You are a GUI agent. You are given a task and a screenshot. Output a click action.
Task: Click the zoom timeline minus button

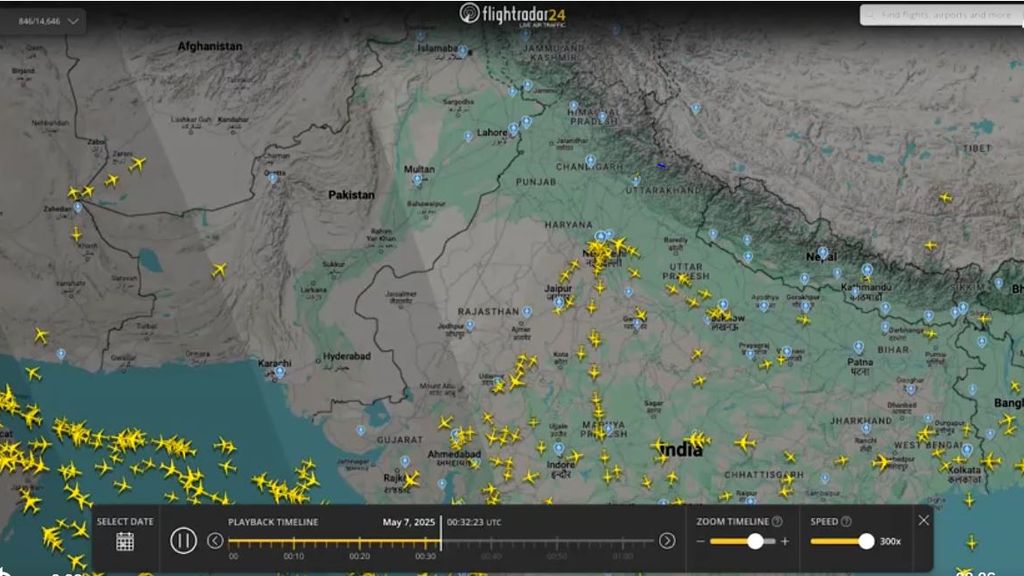click(x=700, y=541)
